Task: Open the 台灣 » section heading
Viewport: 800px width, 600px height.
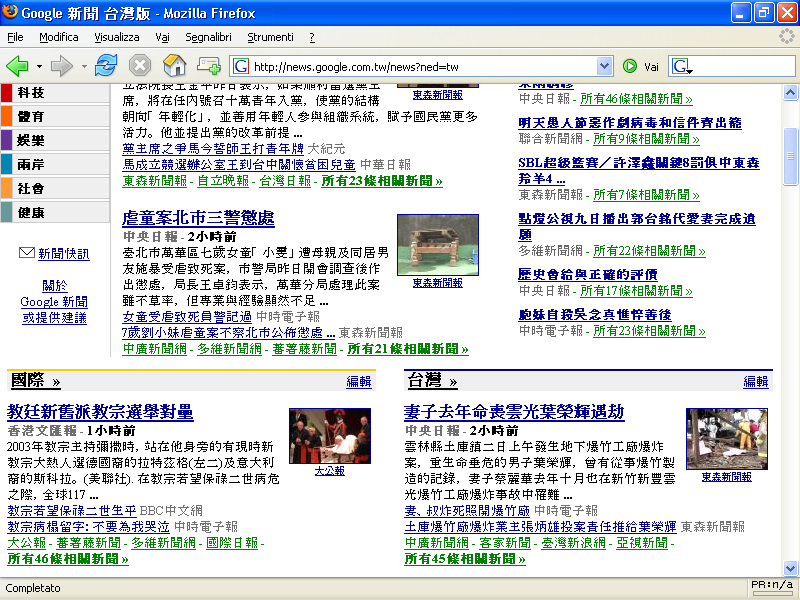Action: 433,381
